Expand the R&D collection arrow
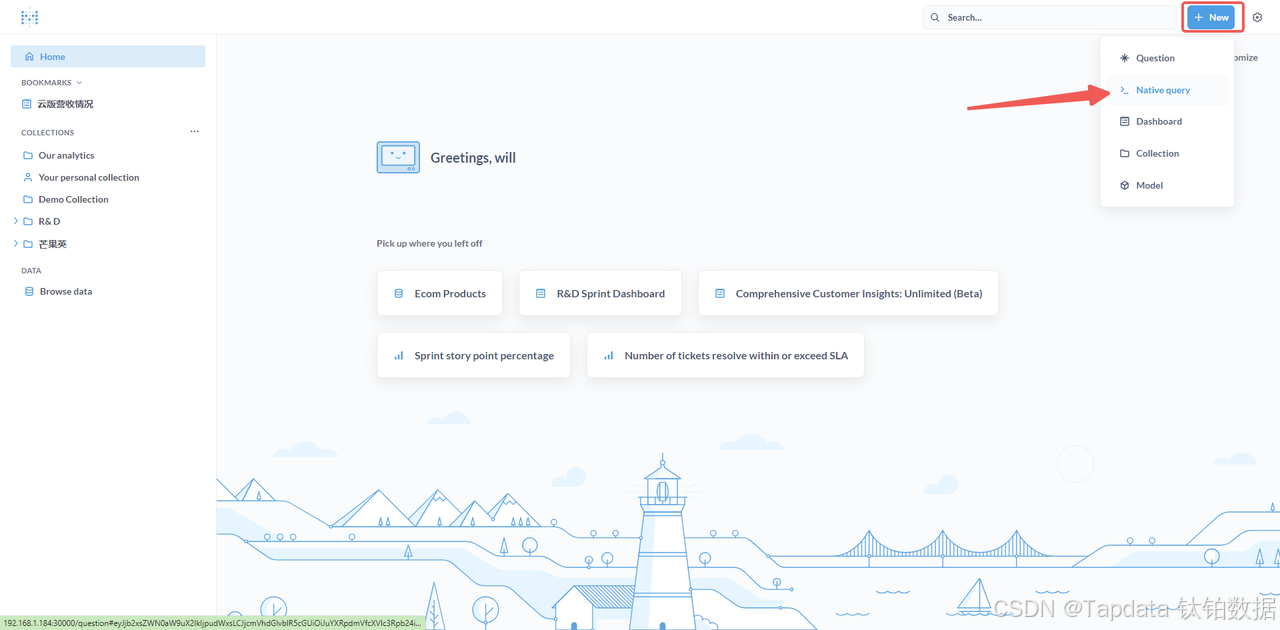 (15, 221)
